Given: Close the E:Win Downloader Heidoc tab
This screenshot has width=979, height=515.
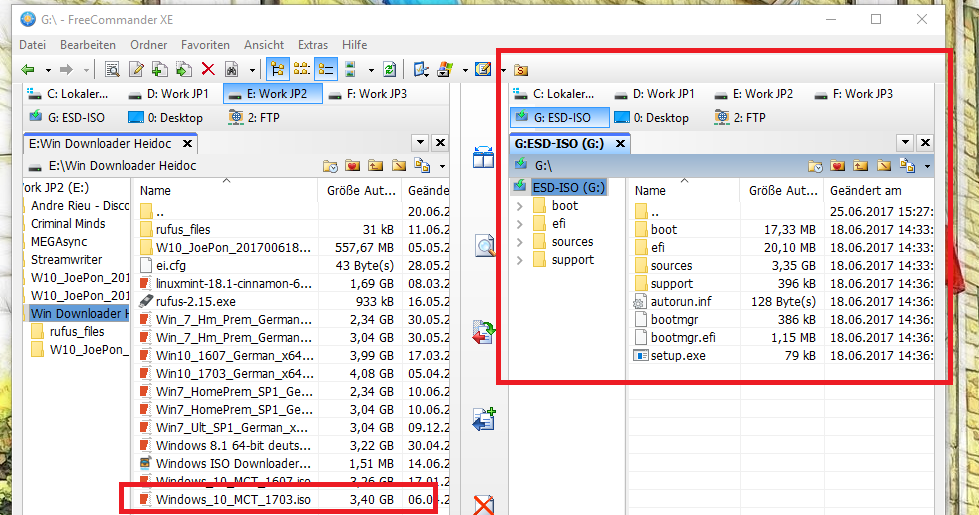Looking at the screenshot, I should pyautogui.click(x=187, y=144).
